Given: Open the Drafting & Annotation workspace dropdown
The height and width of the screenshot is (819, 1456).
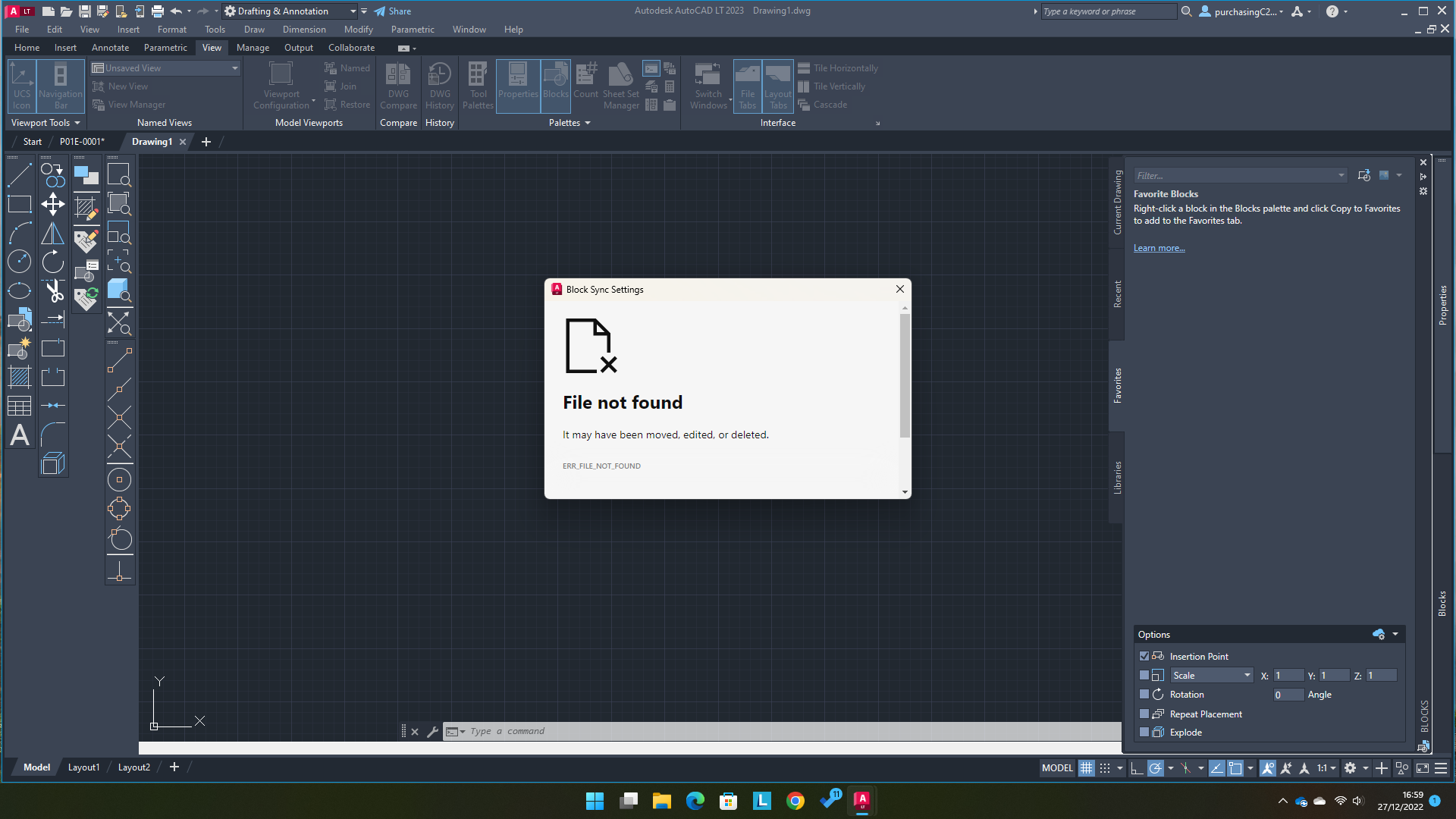Looking at the screenshot, I should [353, 11].
